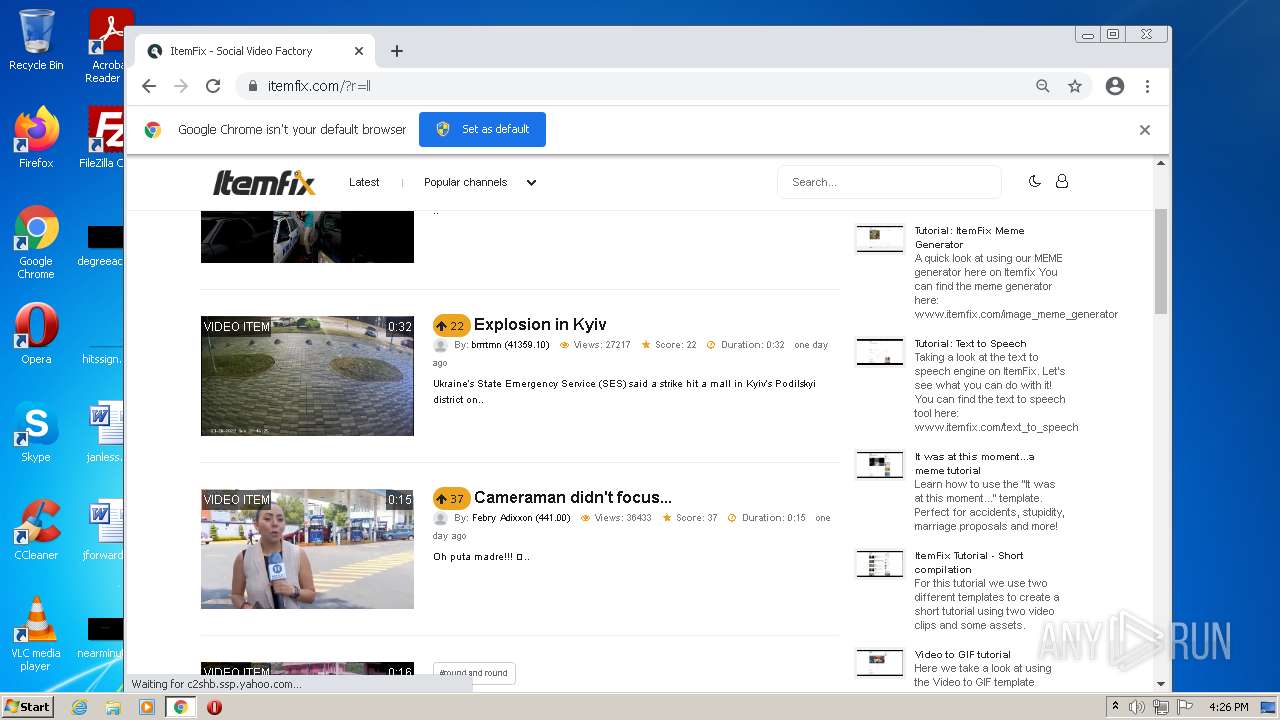Open the Latest menu item

click(364, 182)
